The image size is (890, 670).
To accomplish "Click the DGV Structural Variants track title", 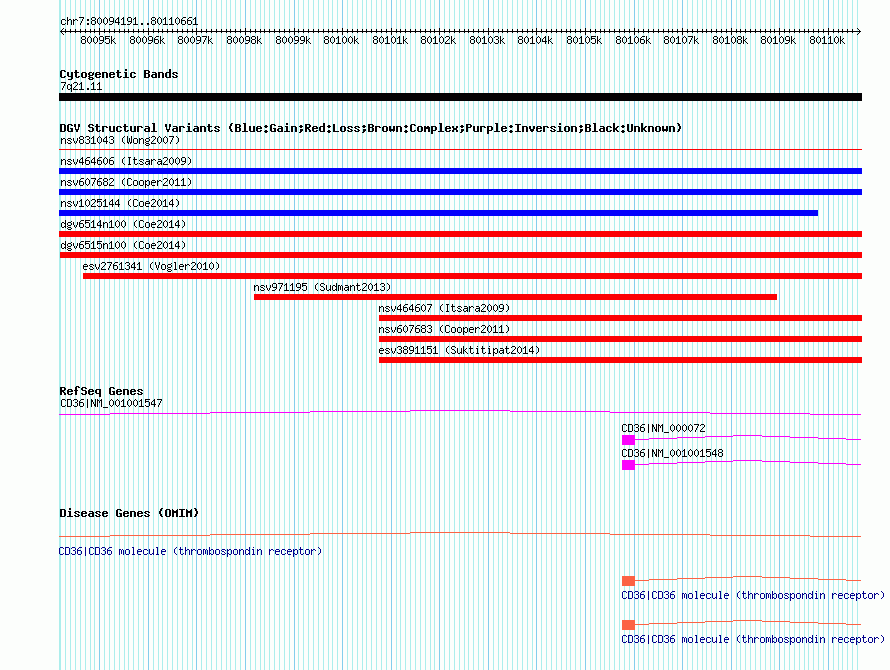I will coord(371,128).
